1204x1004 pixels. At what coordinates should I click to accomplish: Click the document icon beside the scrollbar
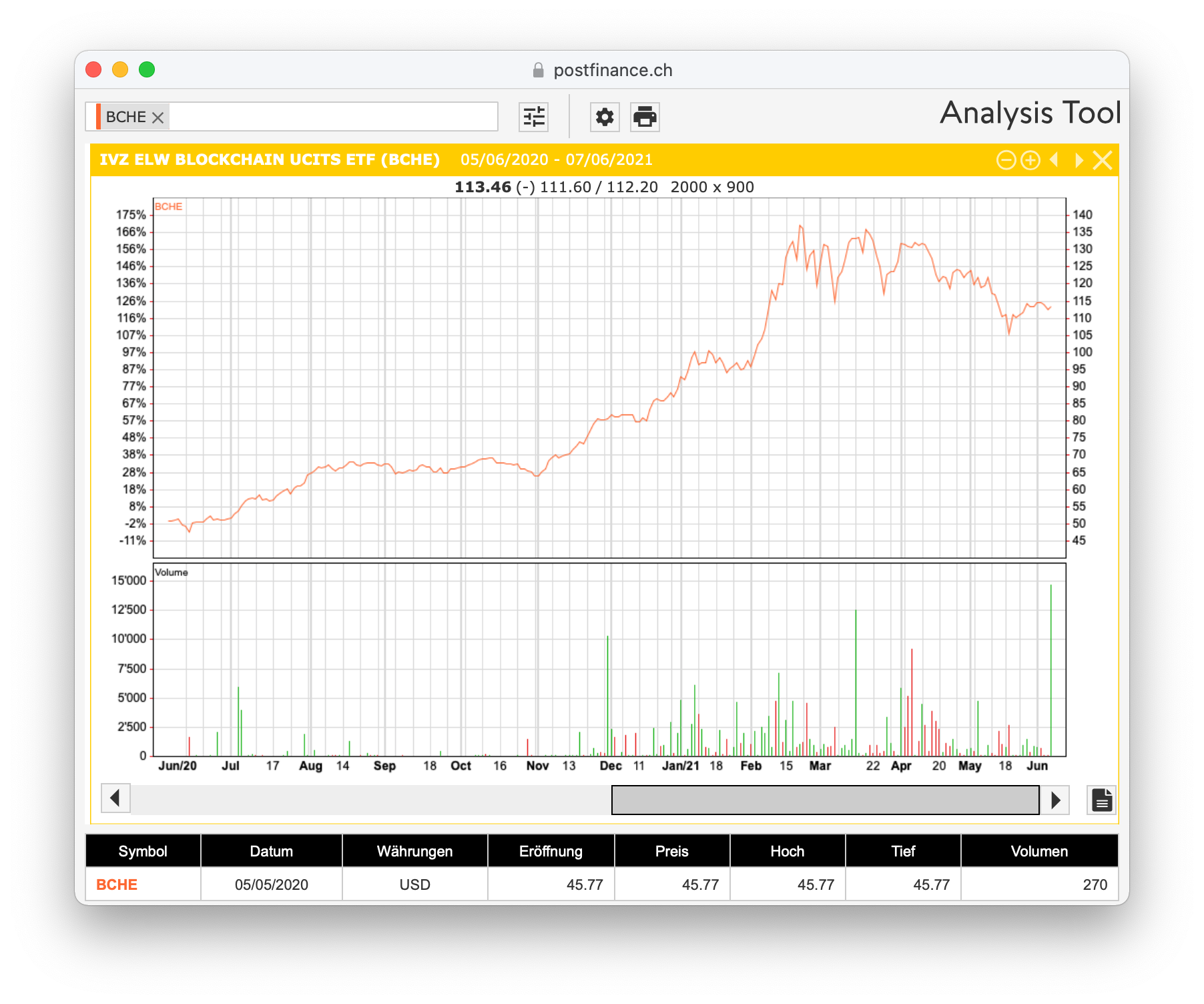(1102, 800)
